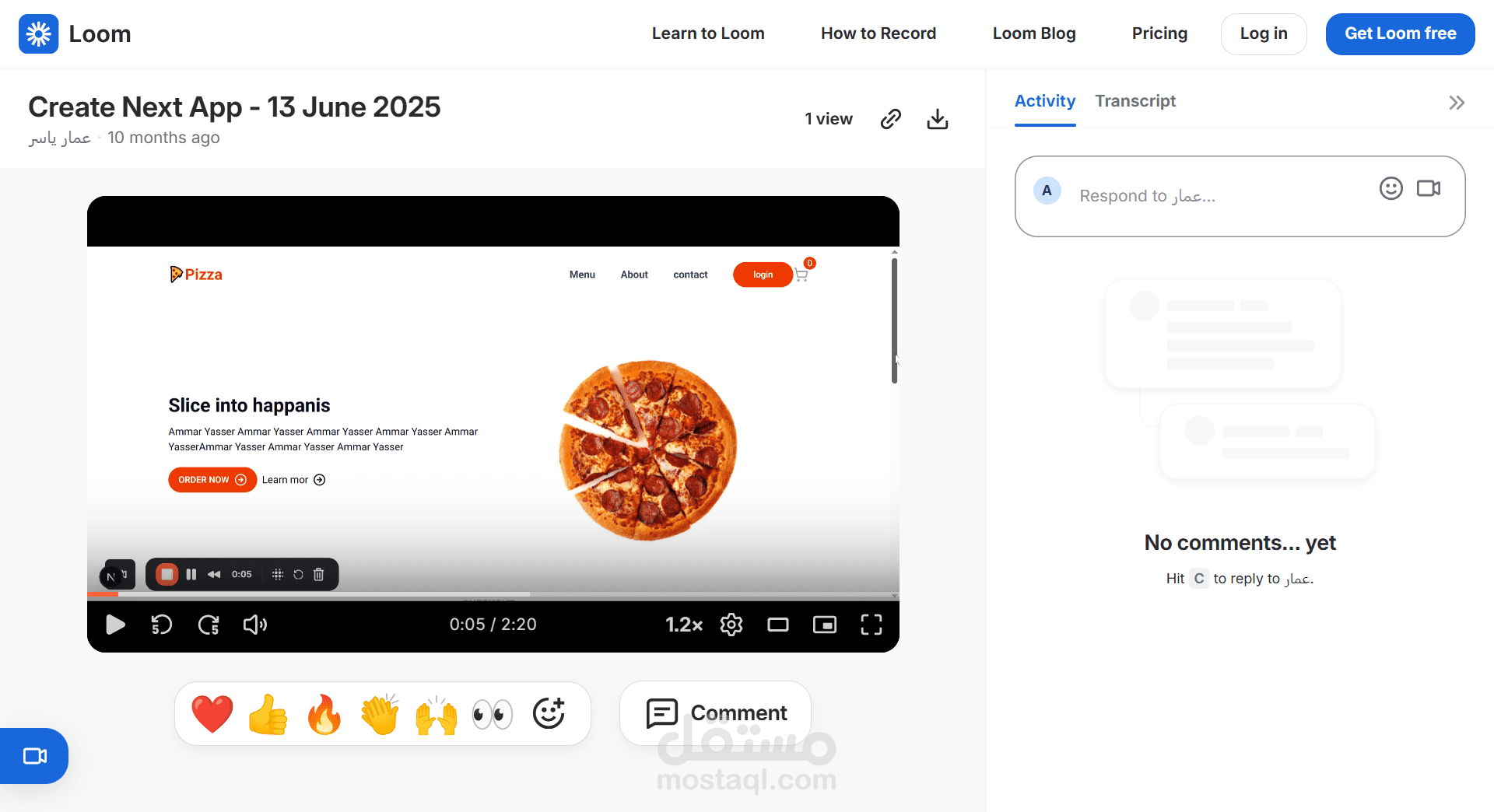React with the clapping hands emoji
Screen dimensions: 1494x812
[381, 714]
